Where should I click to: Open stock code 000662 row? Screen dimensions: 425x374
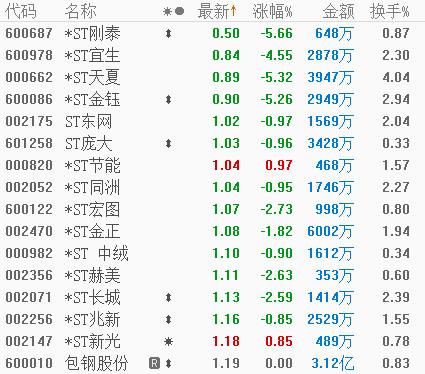pyautogui.click(x=212, y=77)
